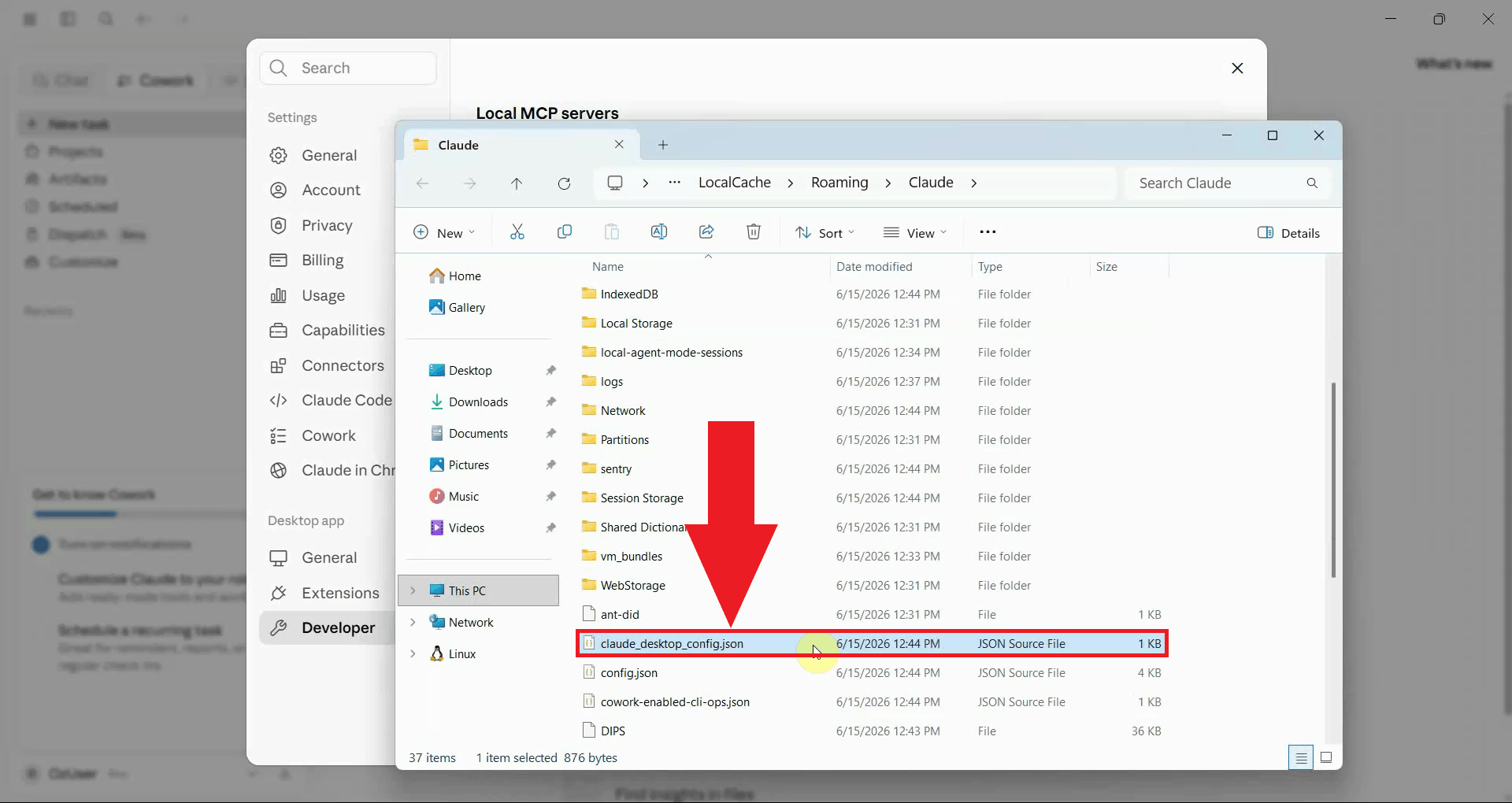Show hidden breadcrumb path segments
This screenshot has height=803, width=1512.
(675, 183)
